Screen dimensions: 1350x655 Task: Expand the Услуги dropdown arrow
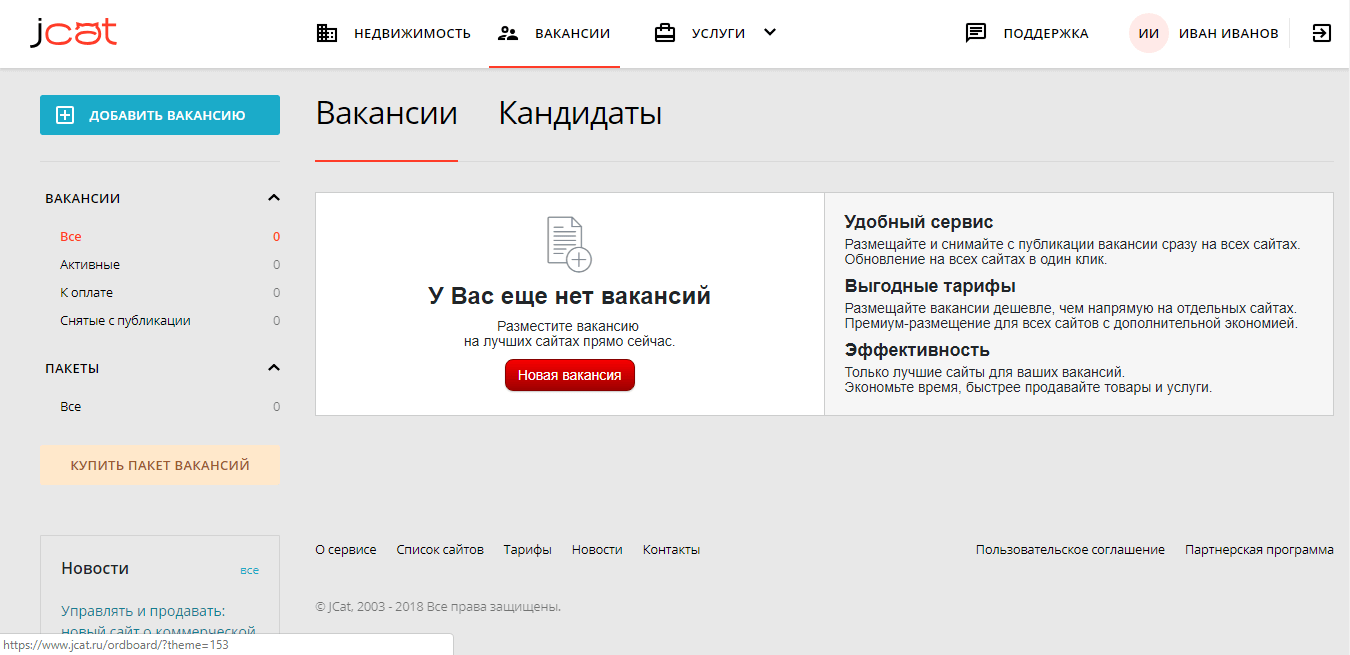click(770, 32)
